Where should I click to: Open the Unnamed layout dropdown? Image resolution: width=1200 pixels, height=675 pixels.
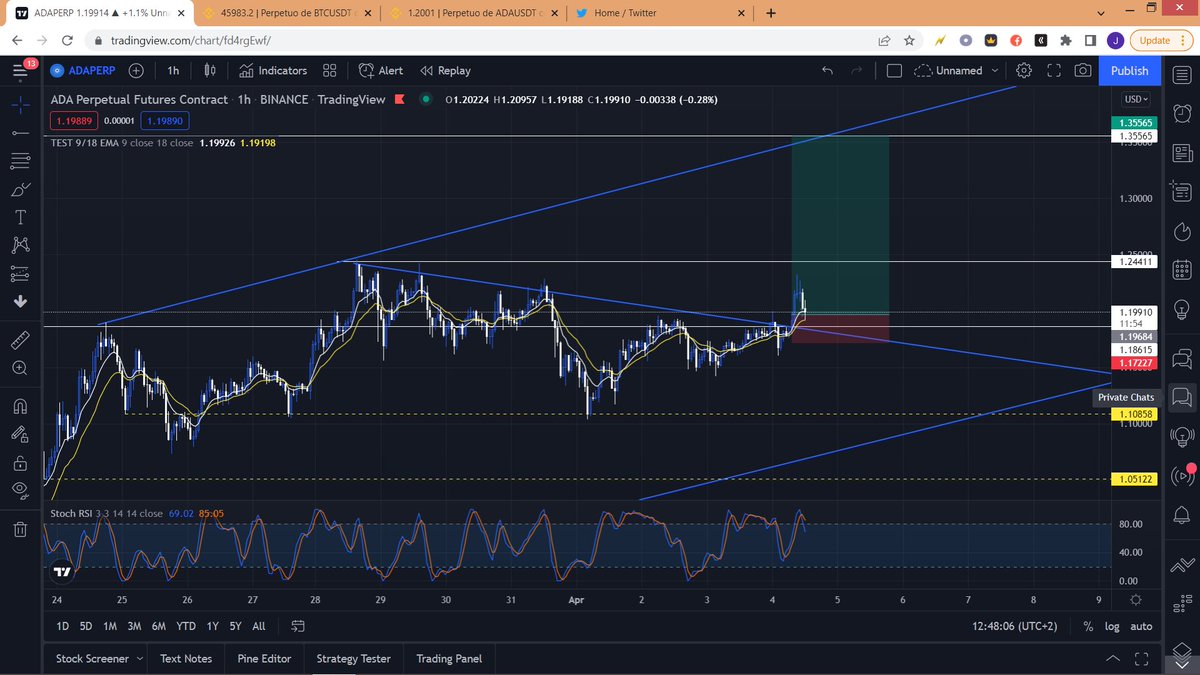tap(958, 71)
